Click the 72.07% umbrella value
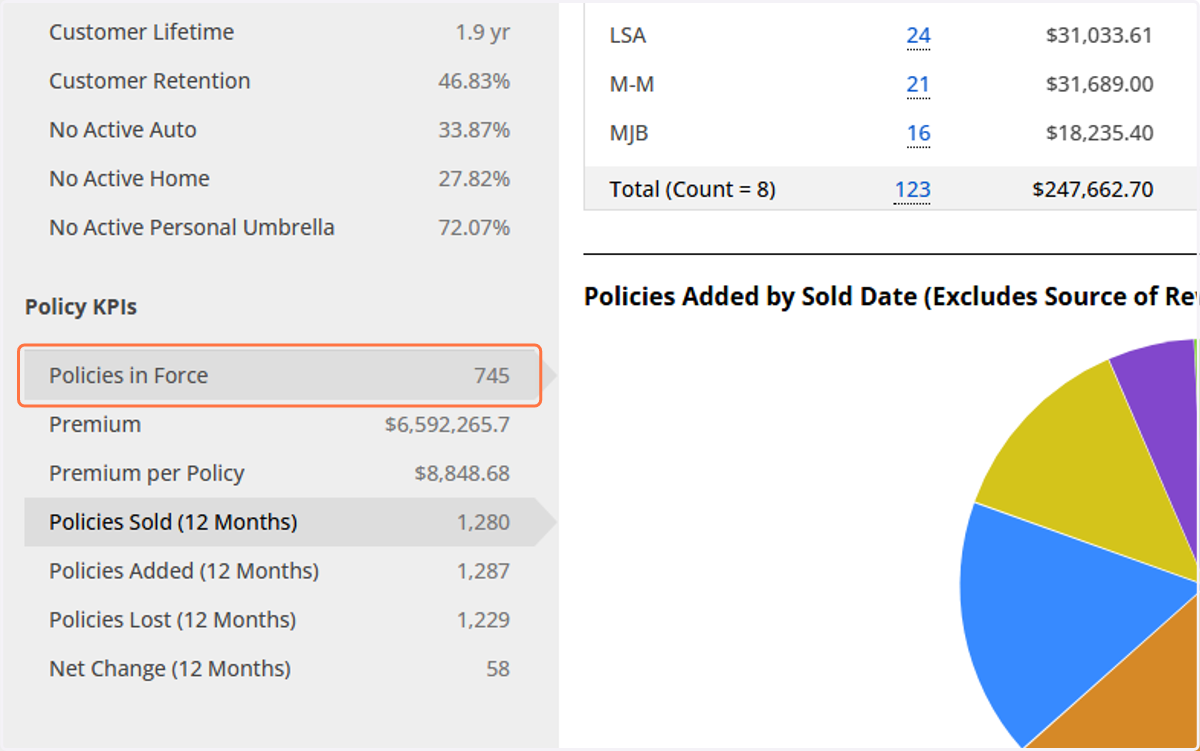1200x751 pixels. click(474, 228)
